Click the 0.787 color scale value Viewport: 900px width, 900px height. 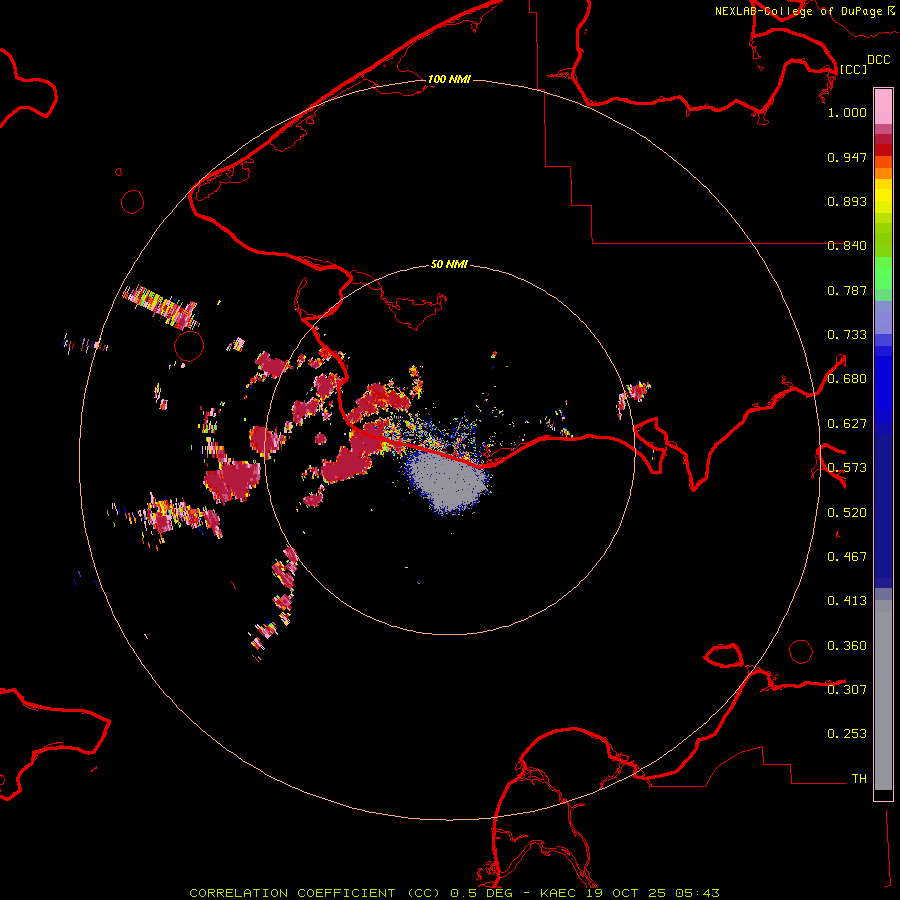coord(847,290)
